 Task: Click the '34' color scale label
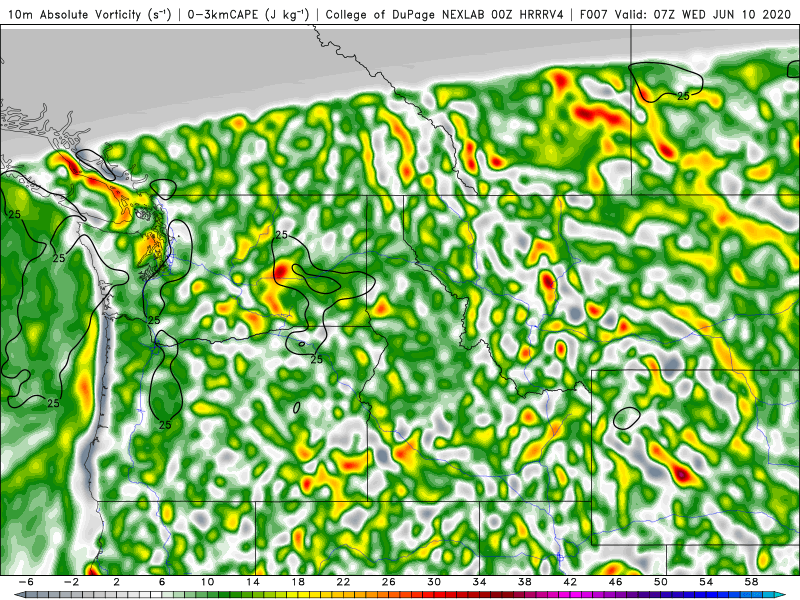[x=480, y=582]
